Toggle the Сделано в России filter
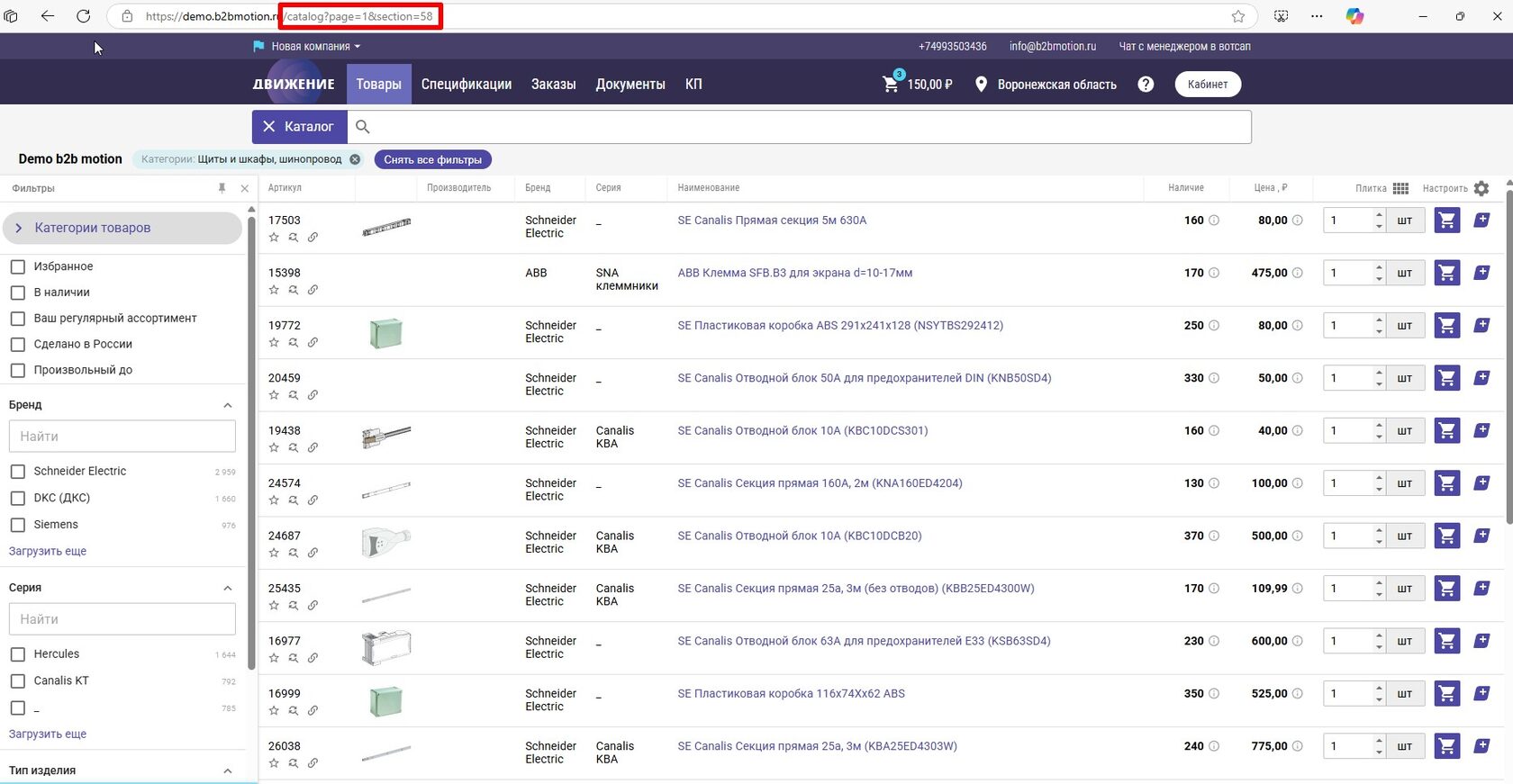Viewport: 1513px width, 784px height. click(17, 345)
